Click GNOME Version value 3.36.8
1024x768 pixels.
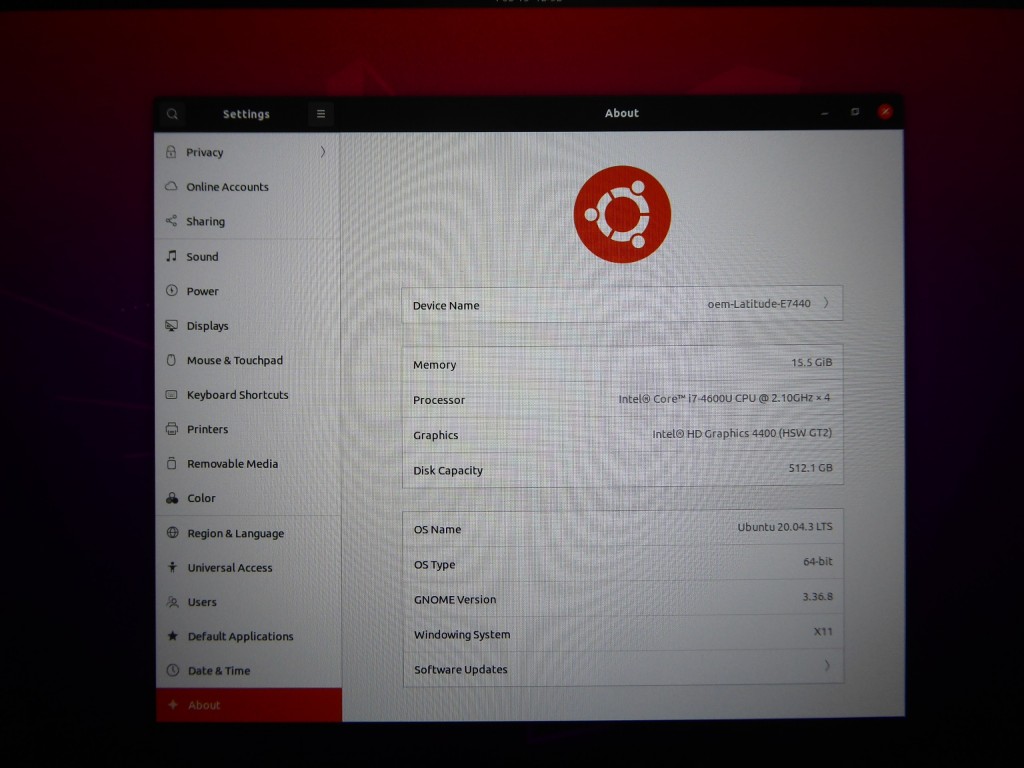(818, 596)
